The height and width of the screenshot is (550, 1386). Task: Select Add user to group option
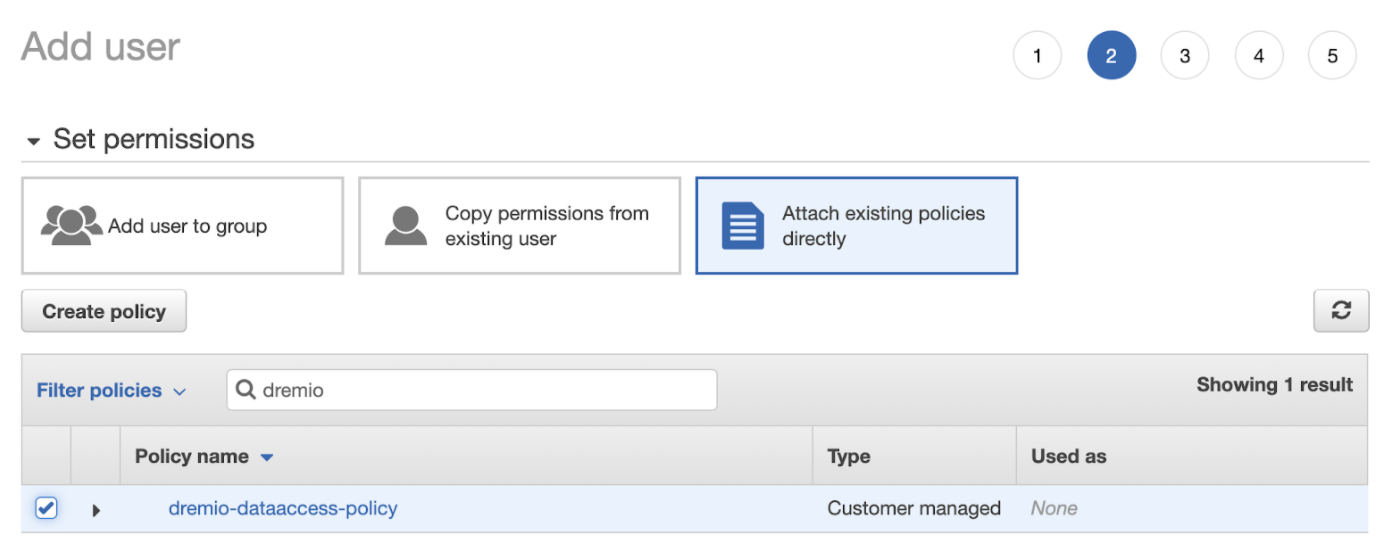click(182, 226)
